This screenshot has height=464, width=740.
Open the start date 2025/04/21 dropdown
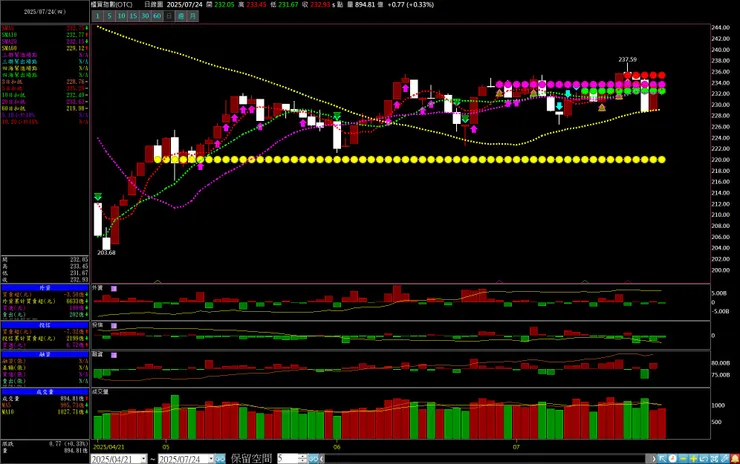point(143,459)
